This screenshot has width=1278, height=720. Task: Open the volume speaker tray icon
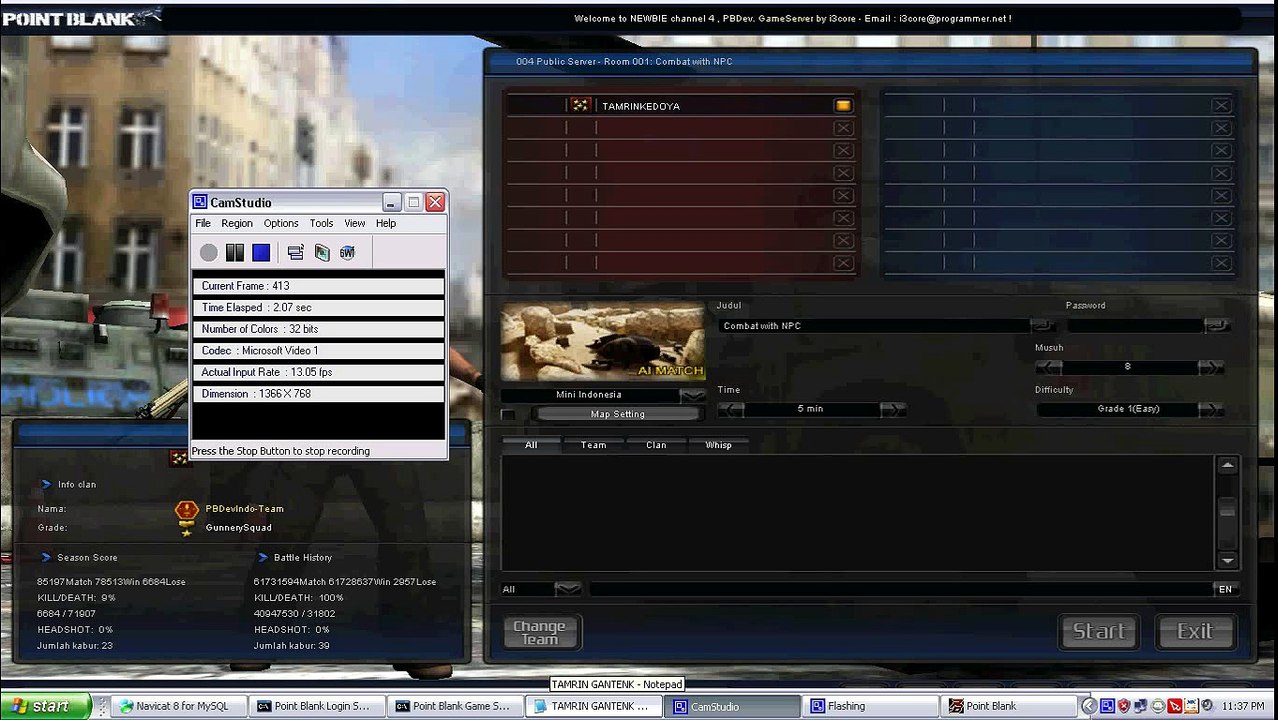(x=1208, y=706)
